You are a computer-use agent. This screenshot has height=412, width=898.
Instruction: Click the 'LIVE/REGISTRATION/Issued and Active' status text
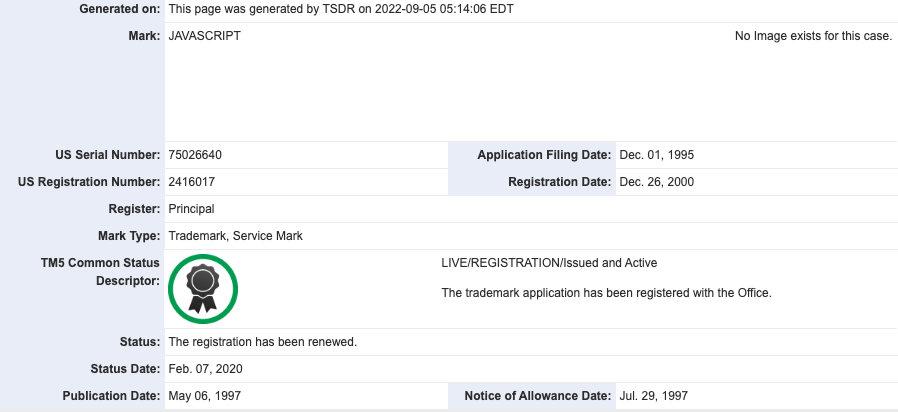[x=549, y=263]
